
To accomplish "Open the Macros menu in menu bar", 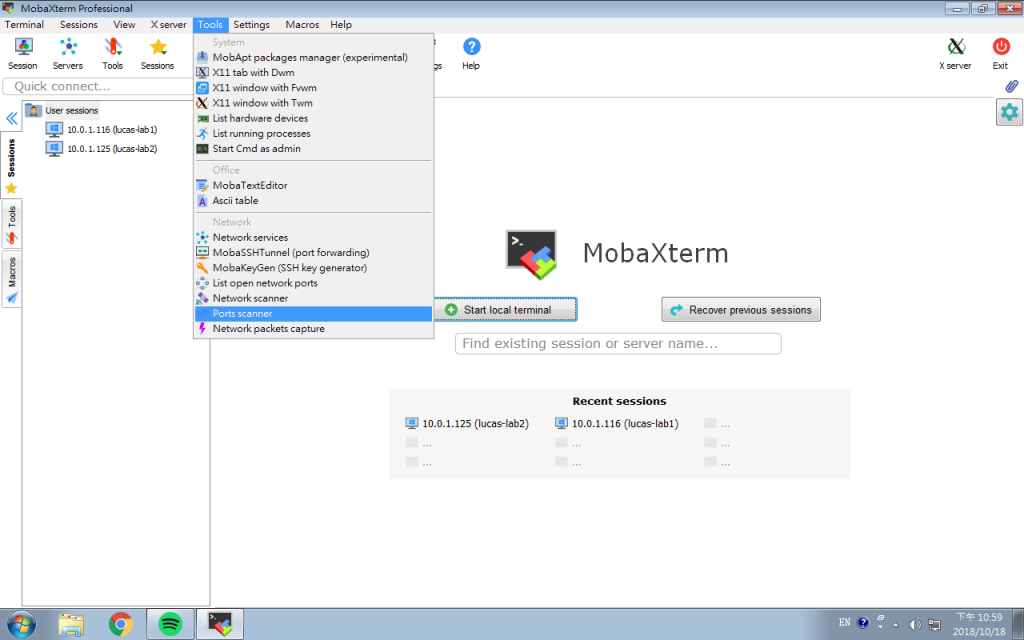I will coord(302,24).
